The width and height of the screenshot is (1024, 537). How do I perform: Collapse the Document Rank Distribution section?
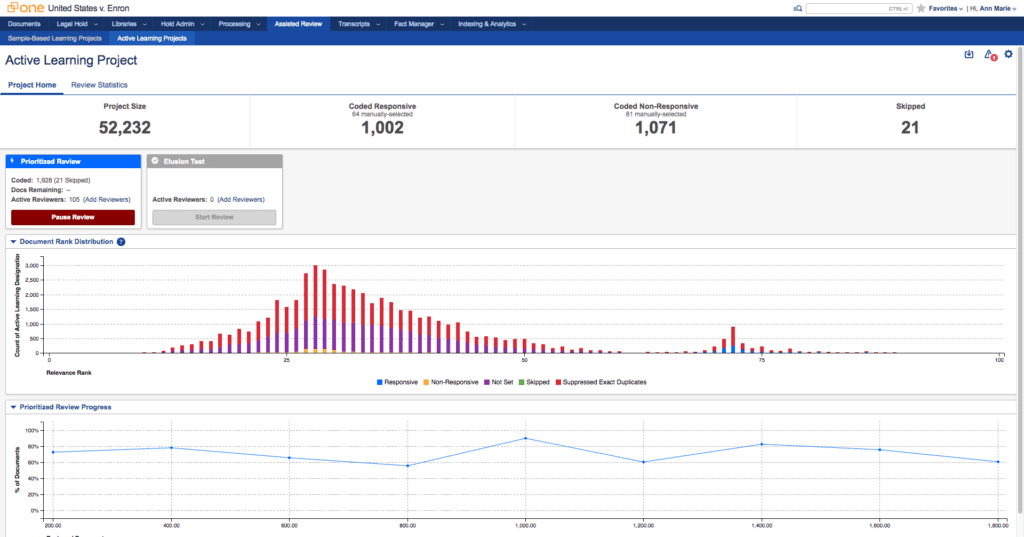tap(13, 242)
